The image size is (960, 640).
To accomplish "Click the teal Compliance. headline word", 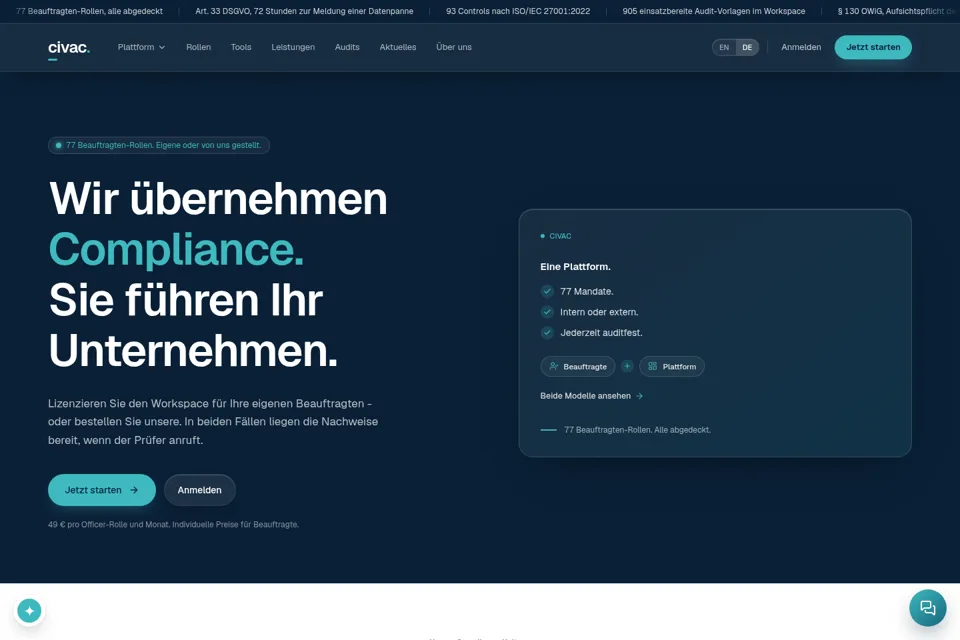I will [x=176, y=249].
